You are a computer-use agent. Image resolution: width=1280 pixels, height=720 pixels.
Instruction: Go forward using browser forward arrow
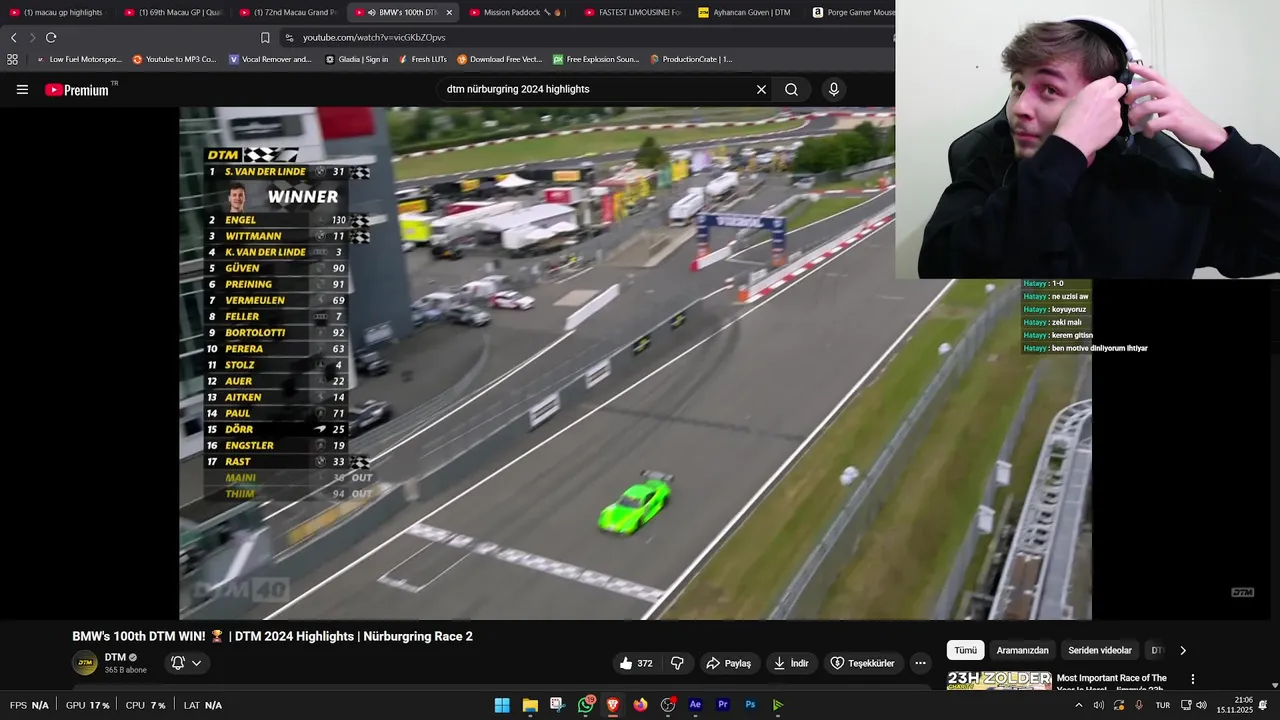[x=32, y=37]
